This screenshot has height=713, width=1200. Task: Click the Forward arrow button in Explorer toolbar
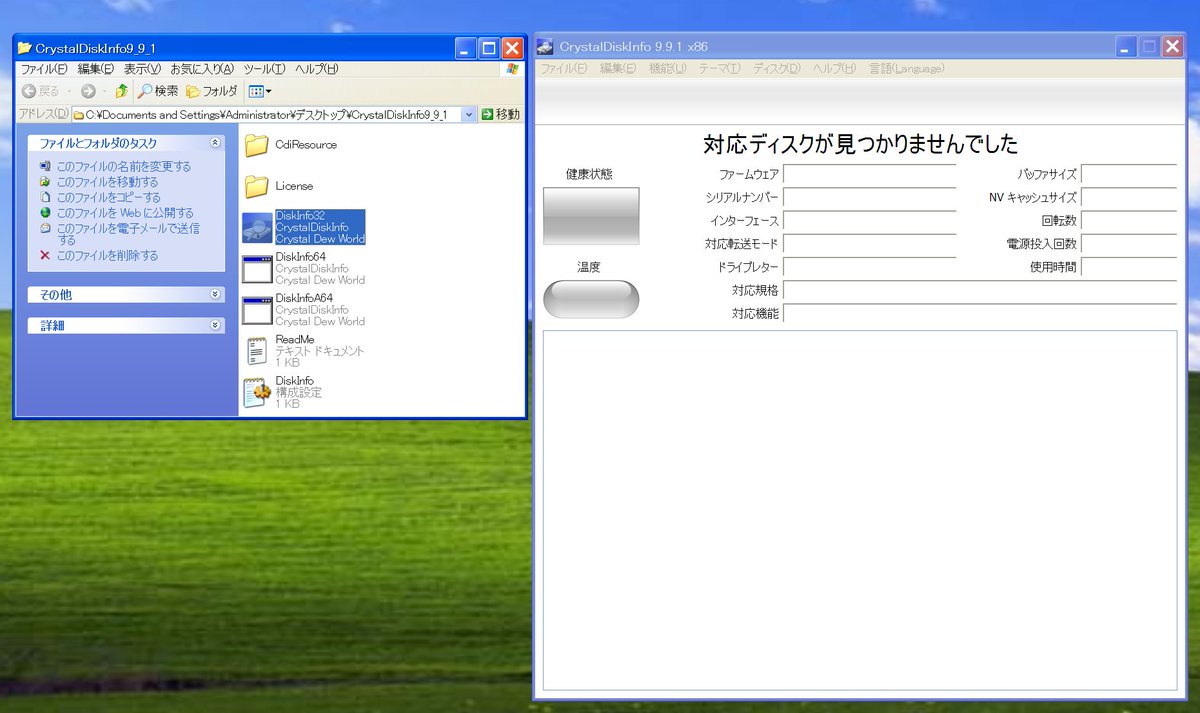tap(88, 91)
